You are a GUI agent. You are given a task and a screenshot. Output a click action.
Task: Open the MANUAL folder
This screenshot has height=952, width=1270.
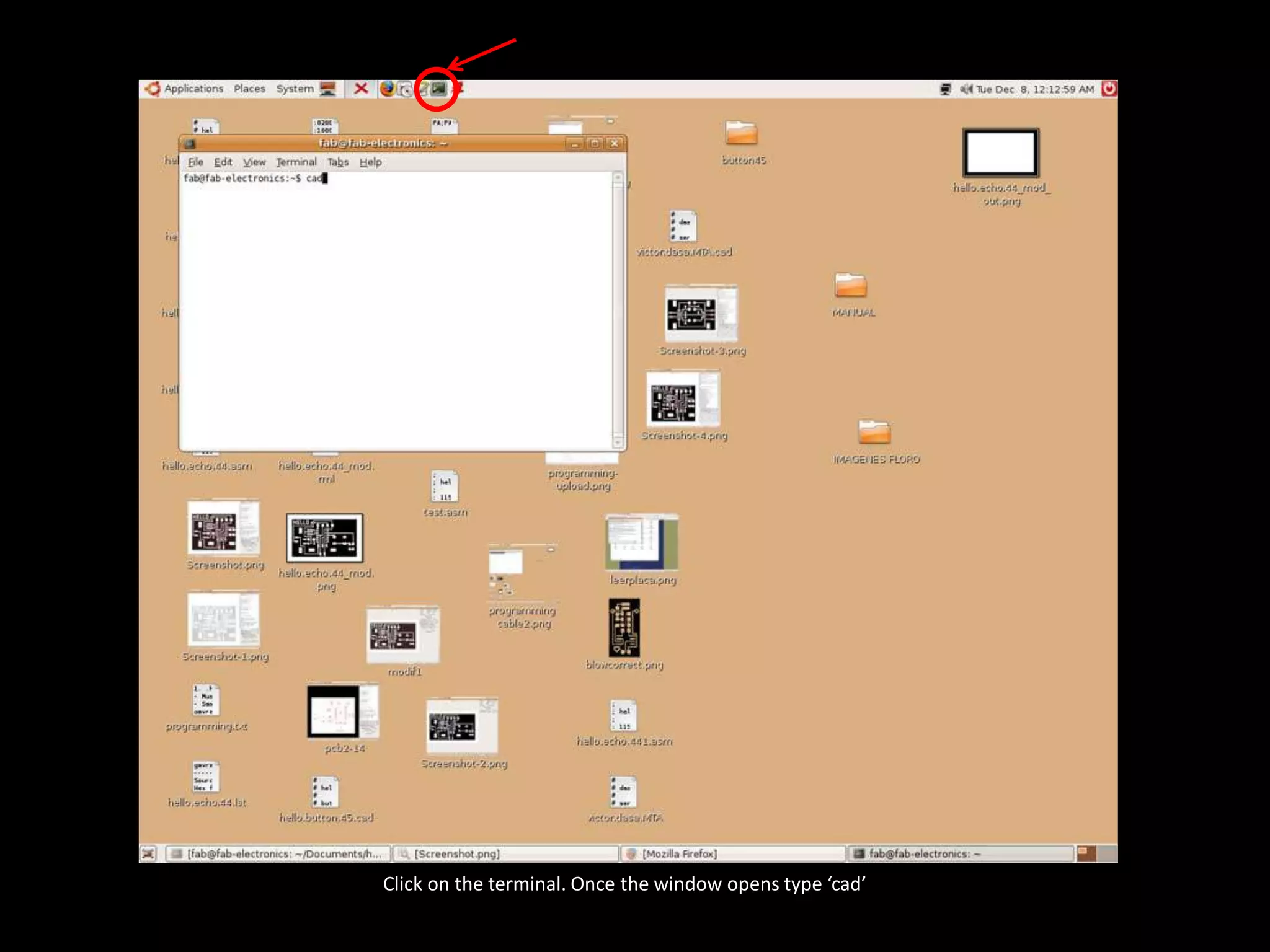850,286
